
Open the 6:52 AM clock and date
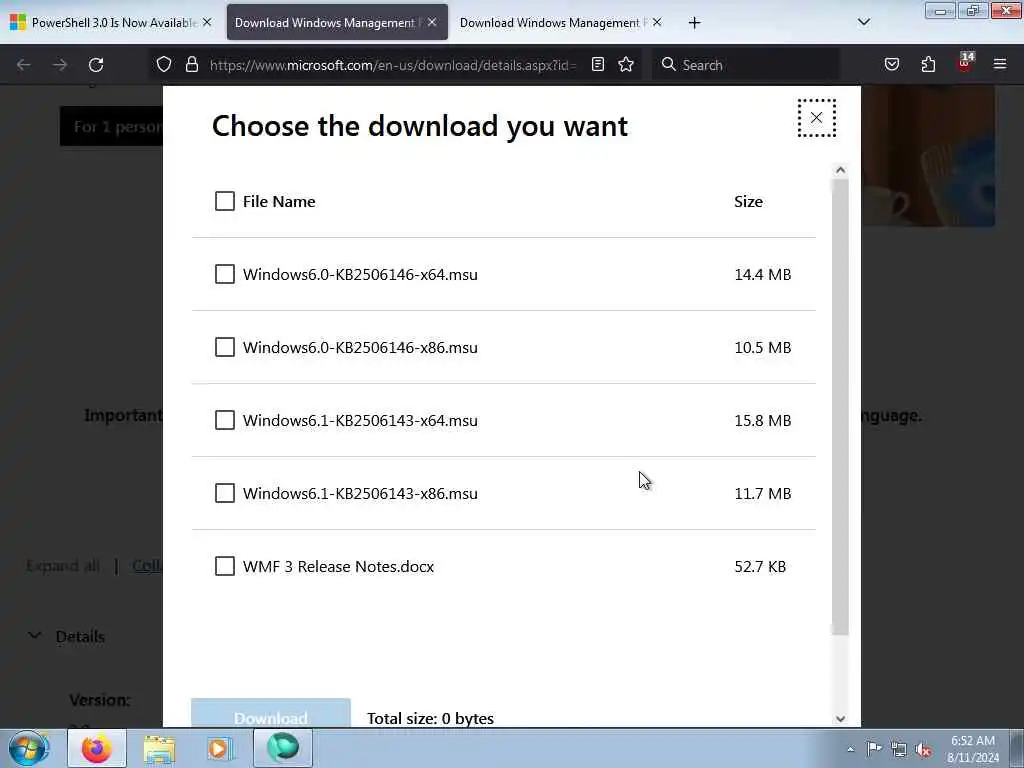click(x=973, y=749)
